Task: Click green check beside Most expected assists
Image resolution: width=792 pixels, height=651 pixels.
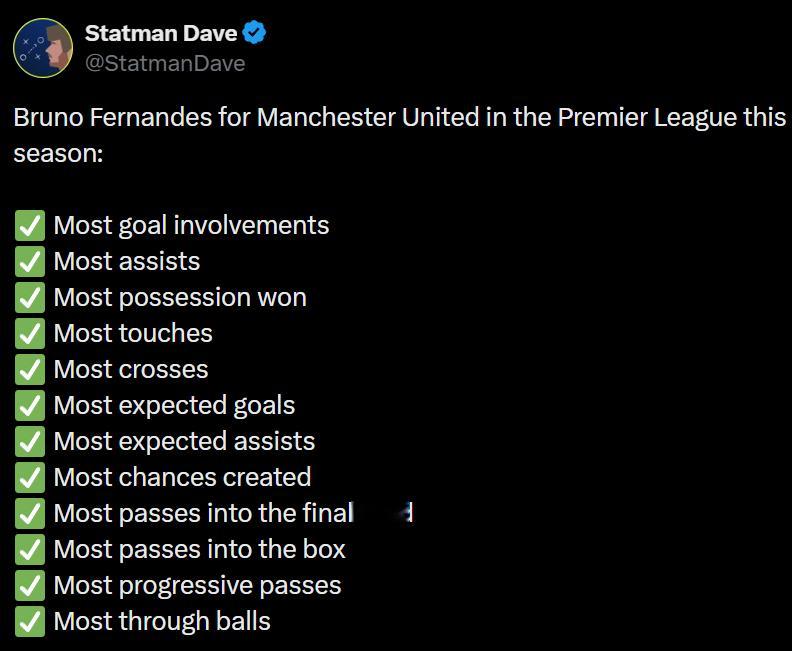Action: [30, 442]
